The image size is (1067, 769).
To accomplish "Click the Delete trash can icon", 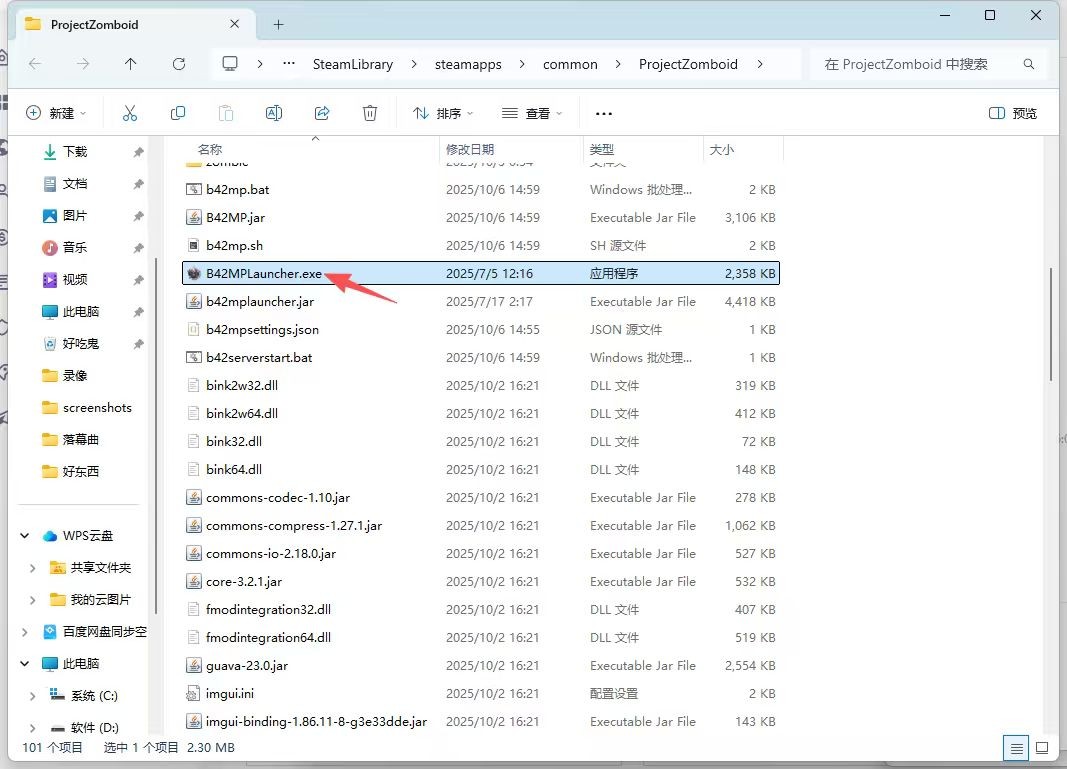I will point(370,113).
